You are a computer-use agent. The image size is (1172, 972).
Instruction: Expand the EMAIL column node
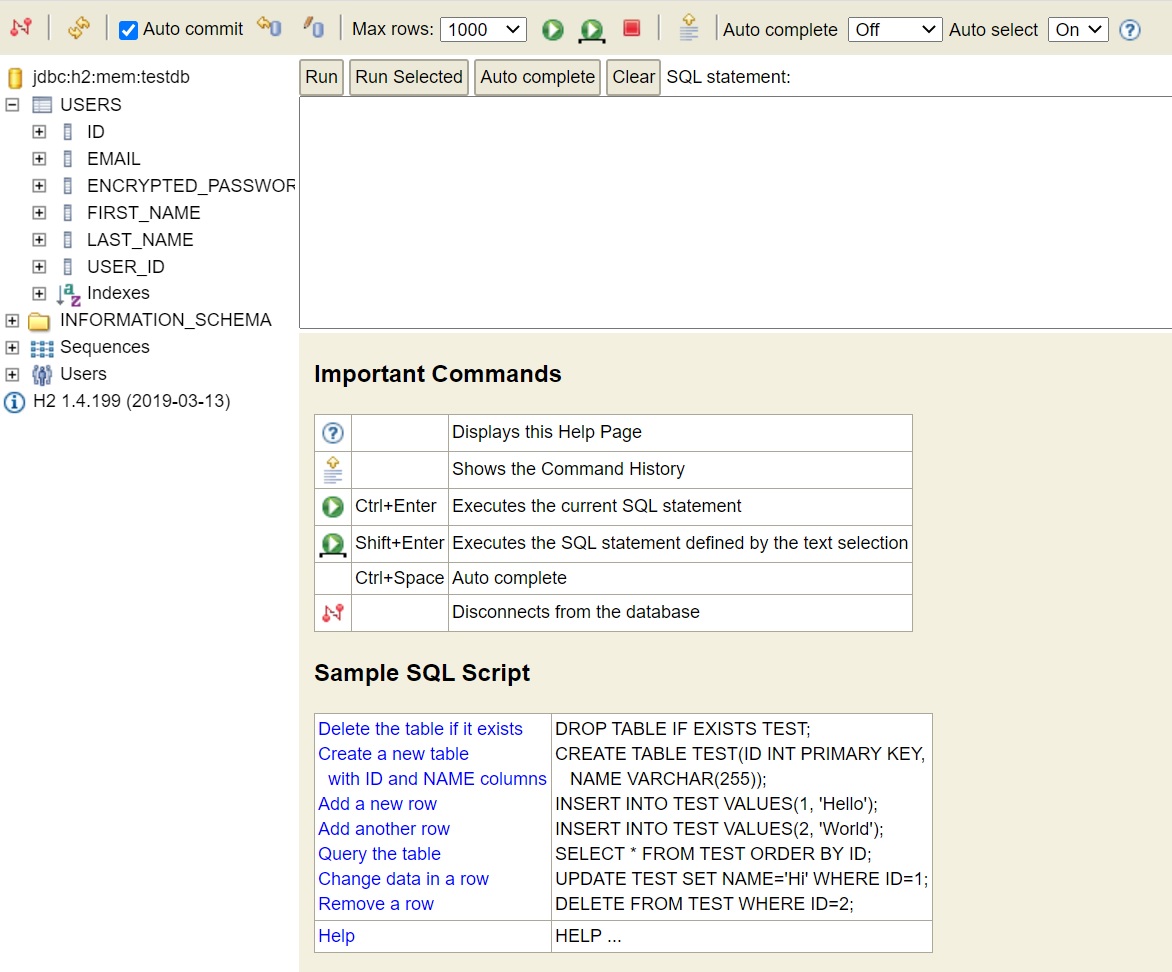pos(39,159)
